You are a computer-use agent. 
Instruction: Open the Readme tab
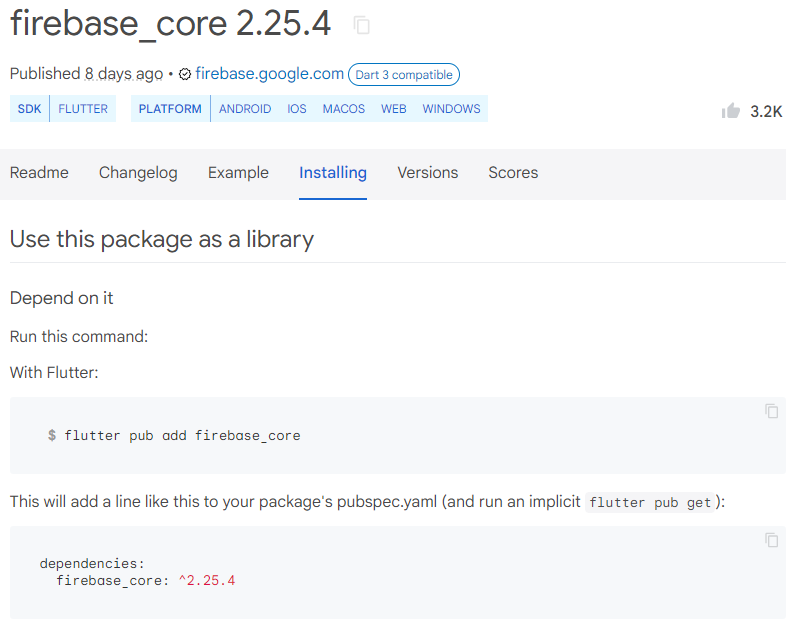click(39, 173)
